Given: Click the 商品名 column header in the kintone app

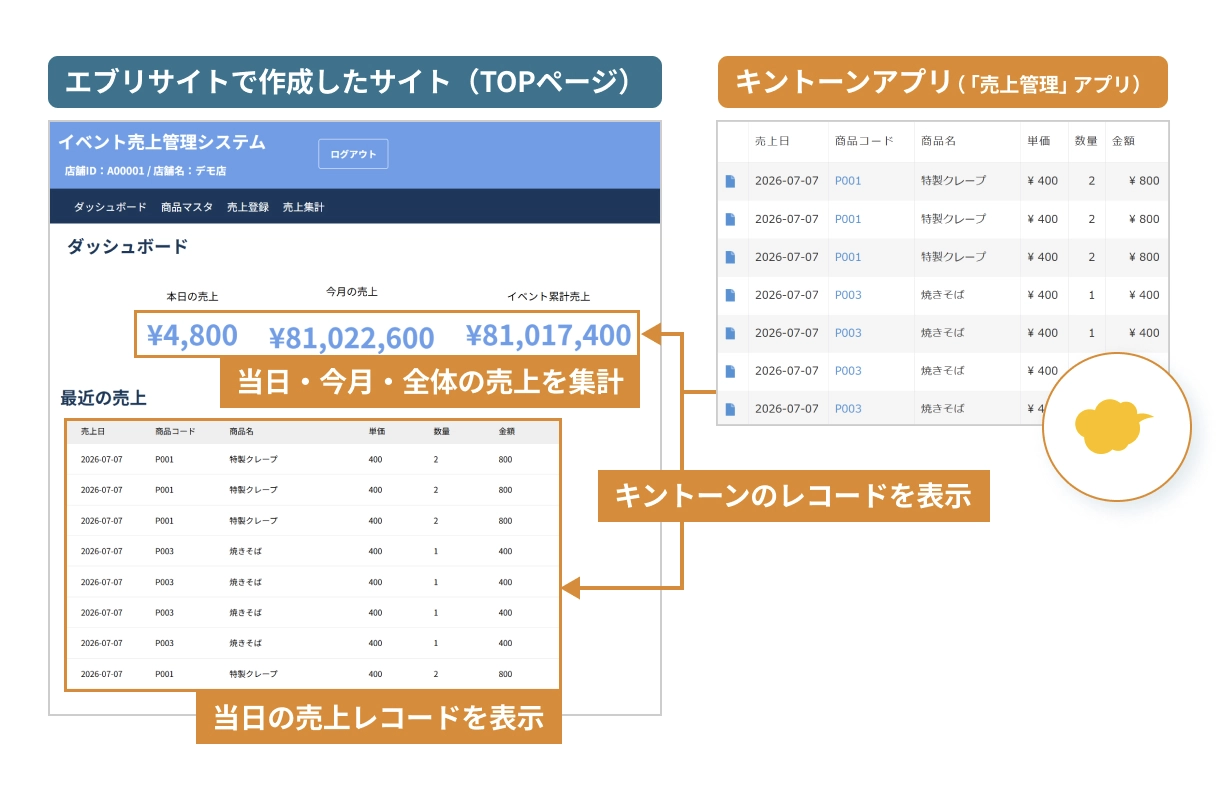Looking at the screenshot, I should click(x=938, y=142).
